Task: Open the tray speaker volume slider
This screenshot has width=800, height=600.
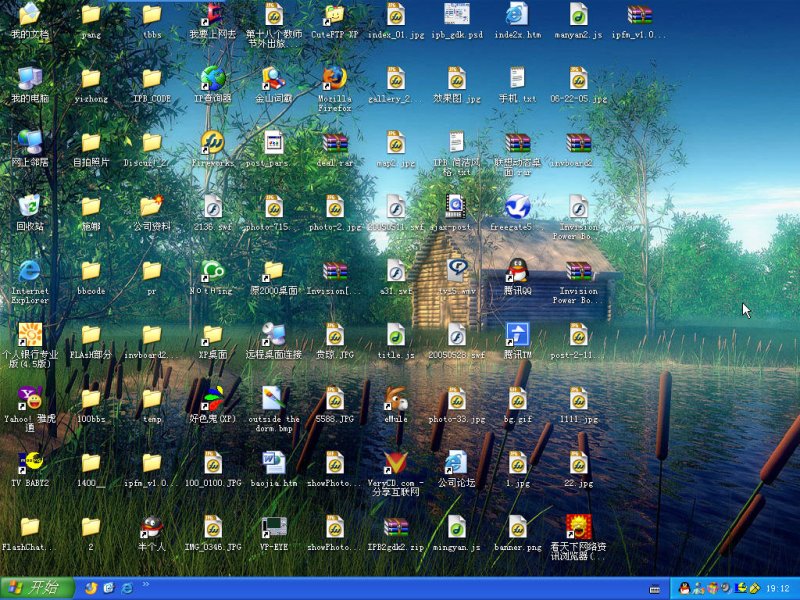Action: pyautogui.click(x=725, y=588)
